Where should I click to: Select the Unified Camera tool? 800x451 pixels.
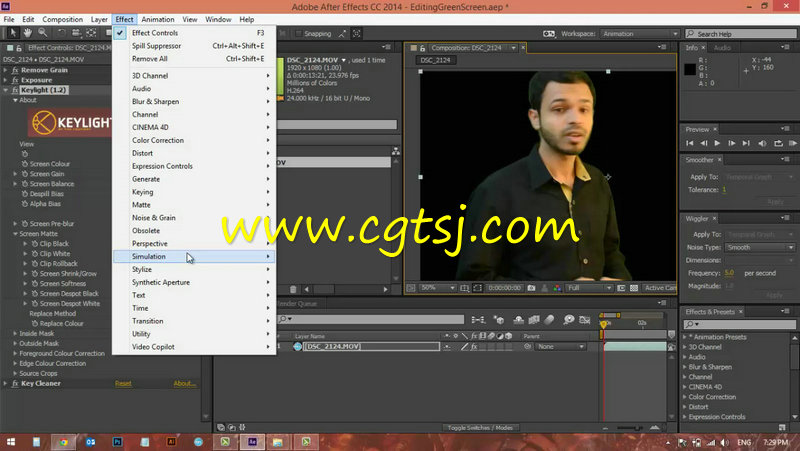point(76,33)
